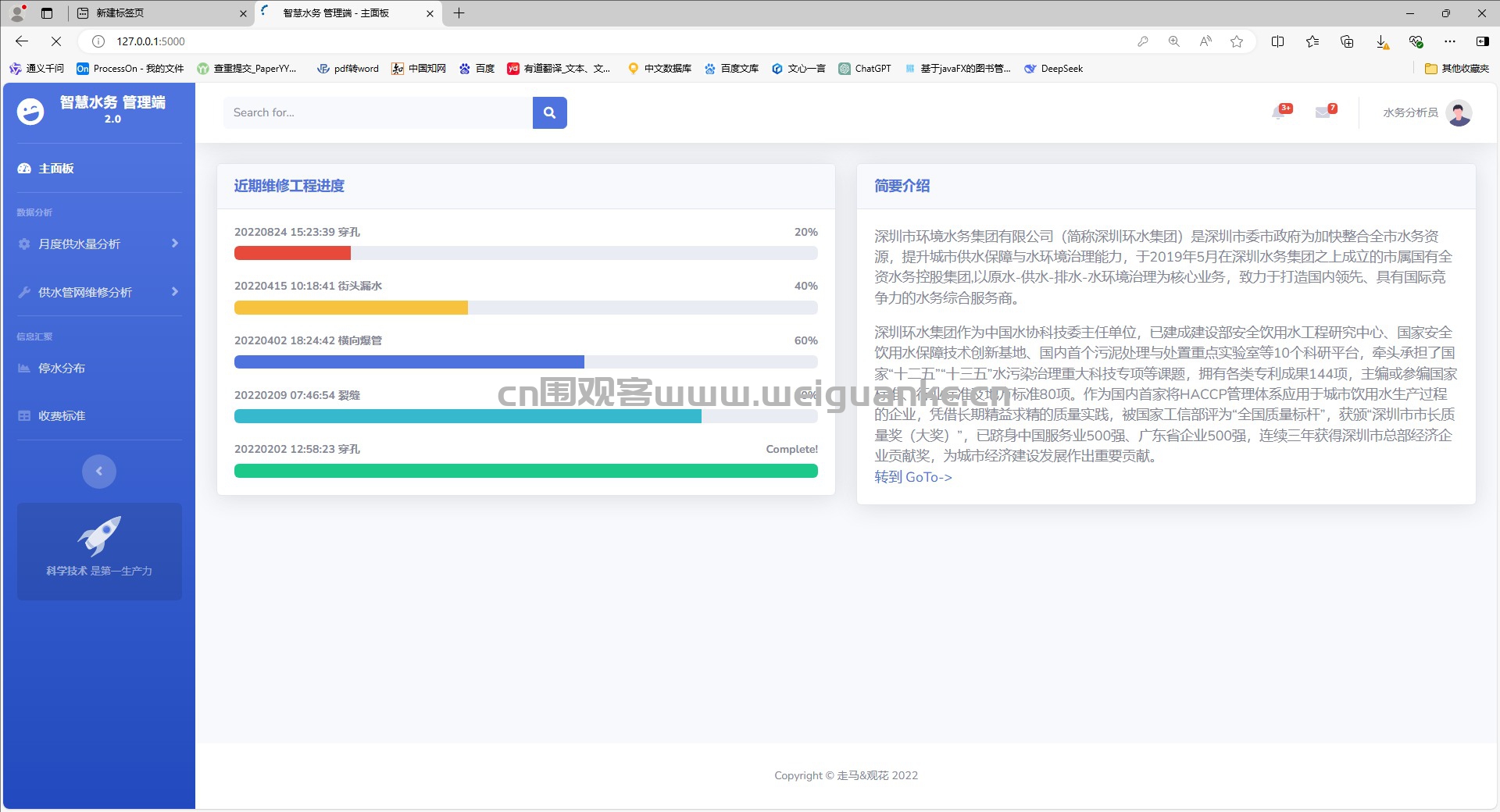This screenshot has height=812, width=1500.
Task: Click the blue search magnifier button
Action: [549, 112]
